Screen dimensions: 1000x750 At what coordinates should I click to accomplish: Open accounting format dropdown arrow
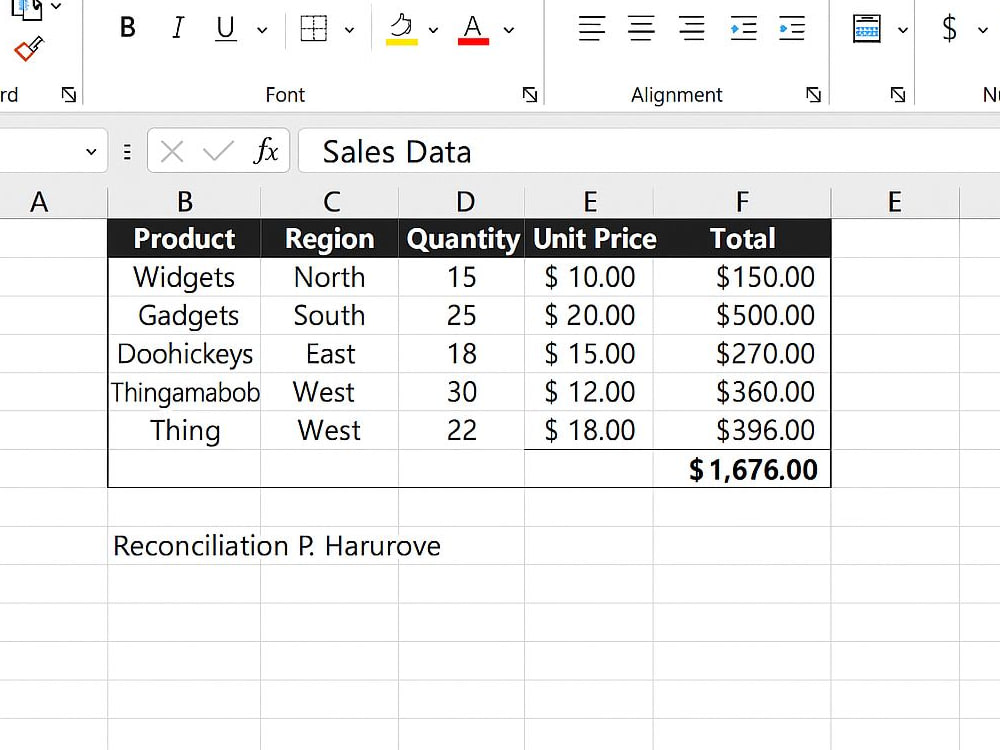coord(983,29)
